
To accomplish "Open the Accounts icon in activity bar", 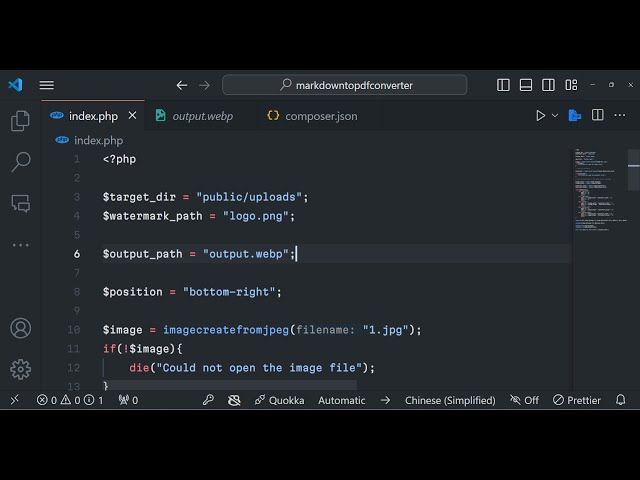I will pos(20,328).
